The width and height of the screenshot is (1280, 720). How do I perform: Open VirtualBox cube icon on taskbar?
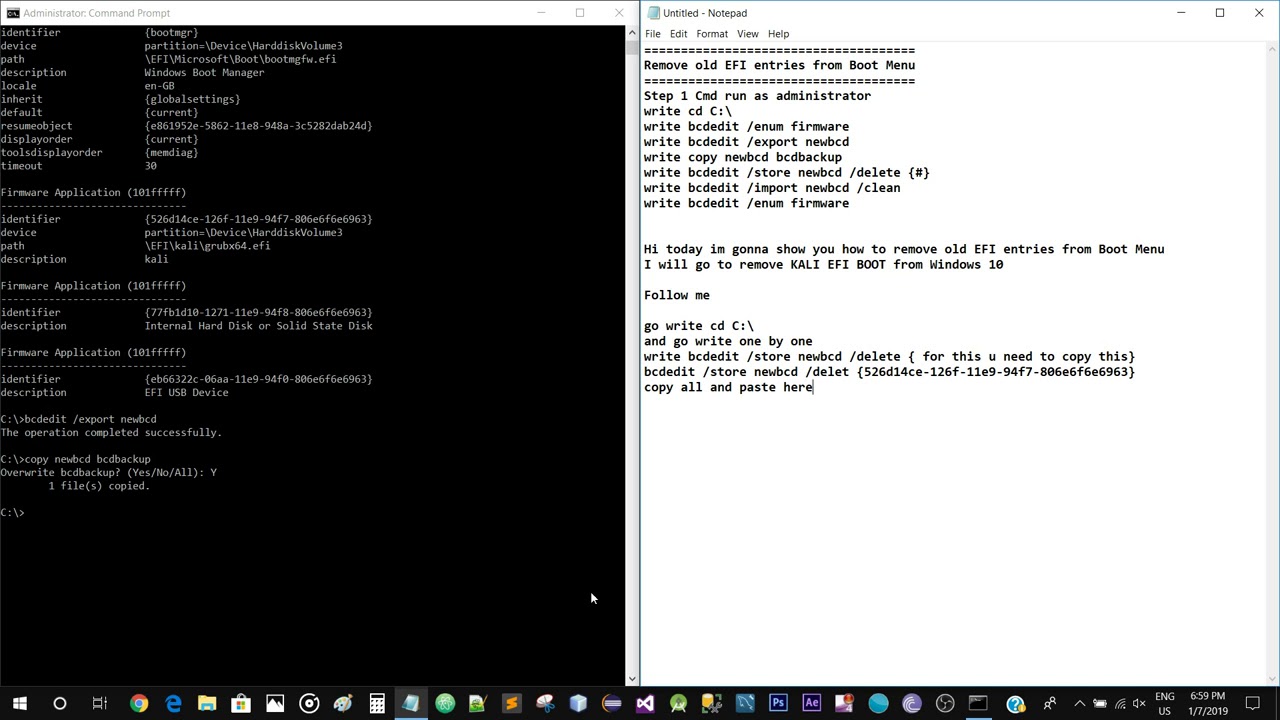click(x=578, y=704)
